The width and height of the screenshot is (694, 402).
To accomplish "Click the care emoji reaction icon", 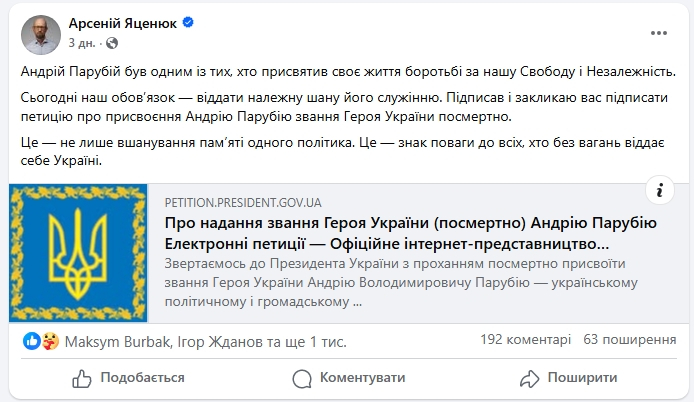I will coord(48,341).
